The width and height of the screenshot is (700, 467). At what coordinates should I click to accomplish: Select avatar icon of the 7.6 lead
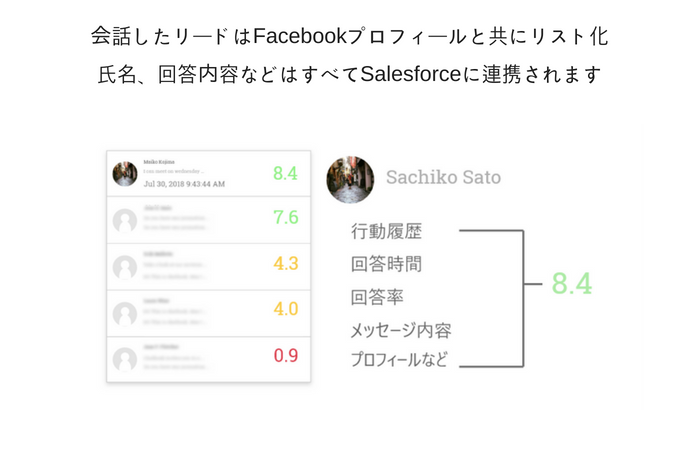pyautogui.click(x=125, y=220)
